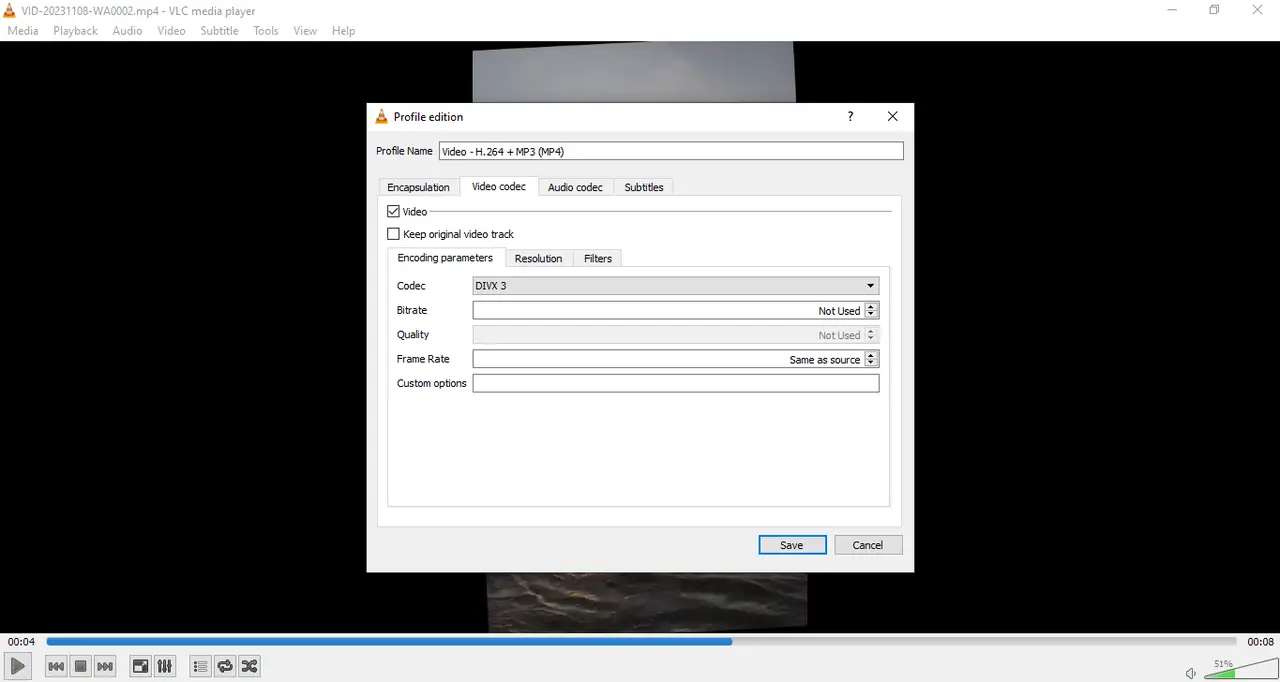Image resolution: width=1280 pixels, height=682 pixels.
Task: Open the Frame Rate spinner control
Action: pos(870,359)
